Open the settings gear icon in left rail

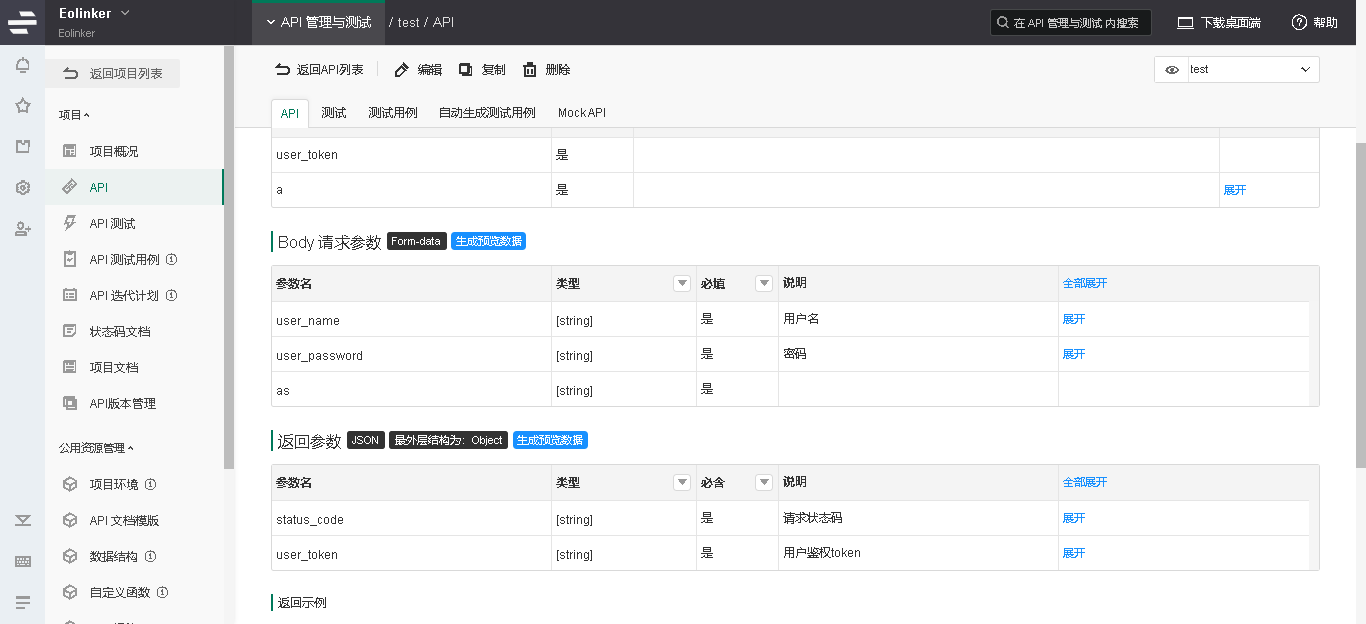22,188
